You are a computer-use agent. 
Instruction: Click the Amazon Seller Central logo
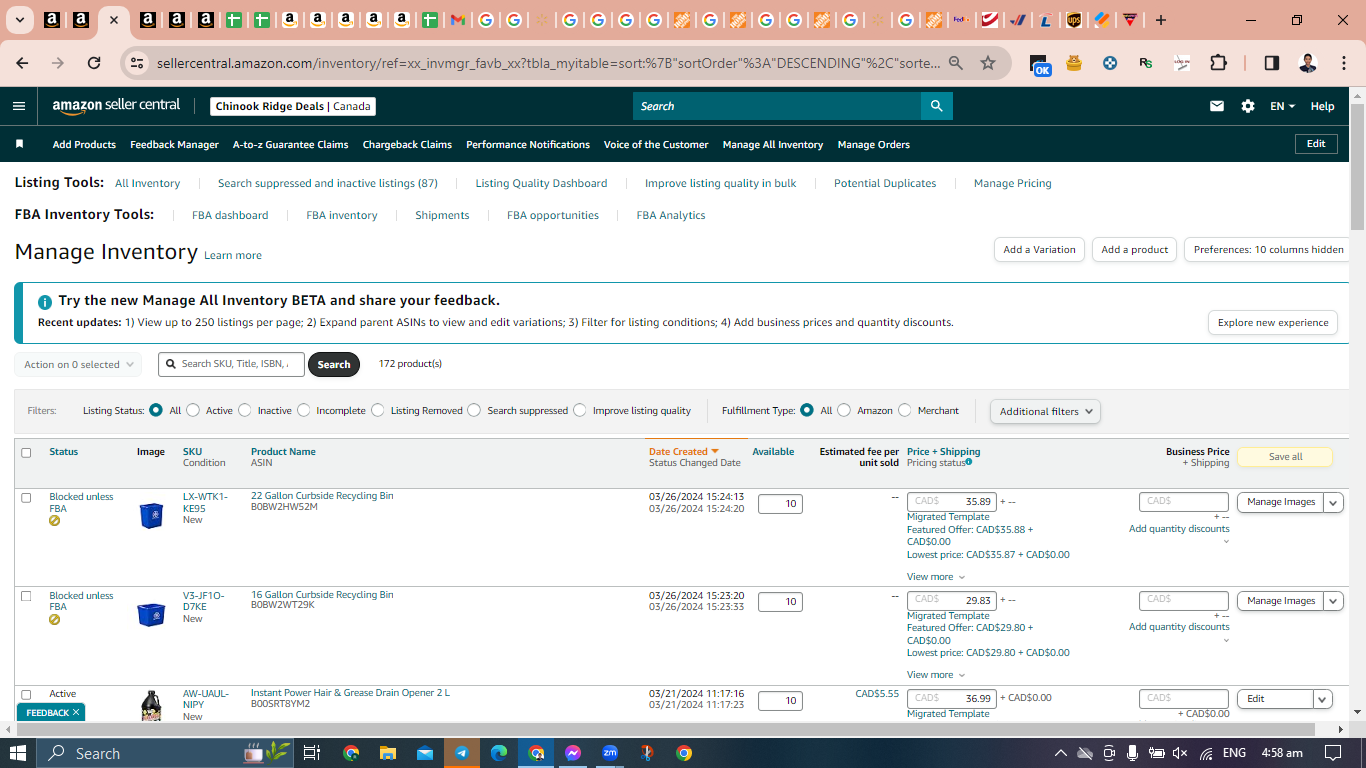(116, 105)
